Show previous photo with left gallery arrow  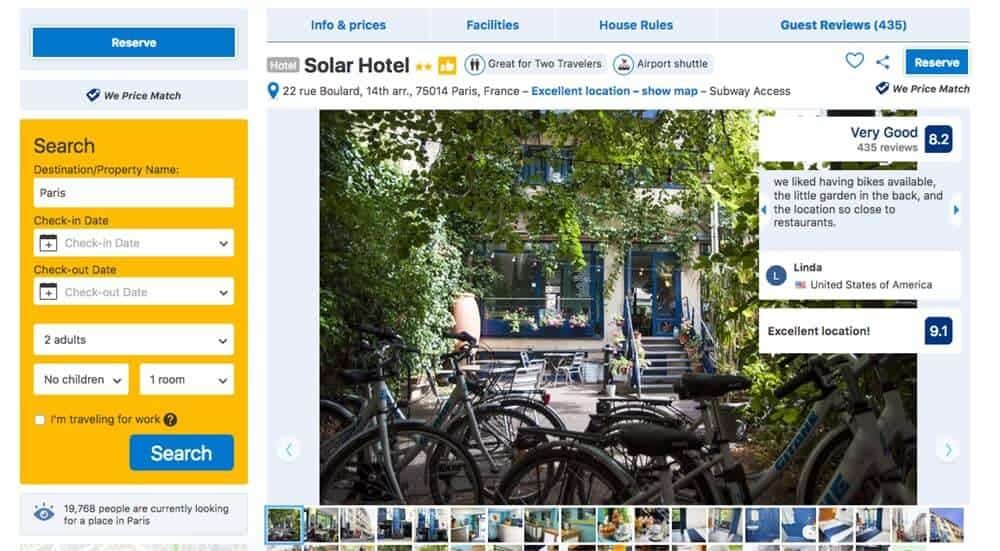(x=289, y=450)
